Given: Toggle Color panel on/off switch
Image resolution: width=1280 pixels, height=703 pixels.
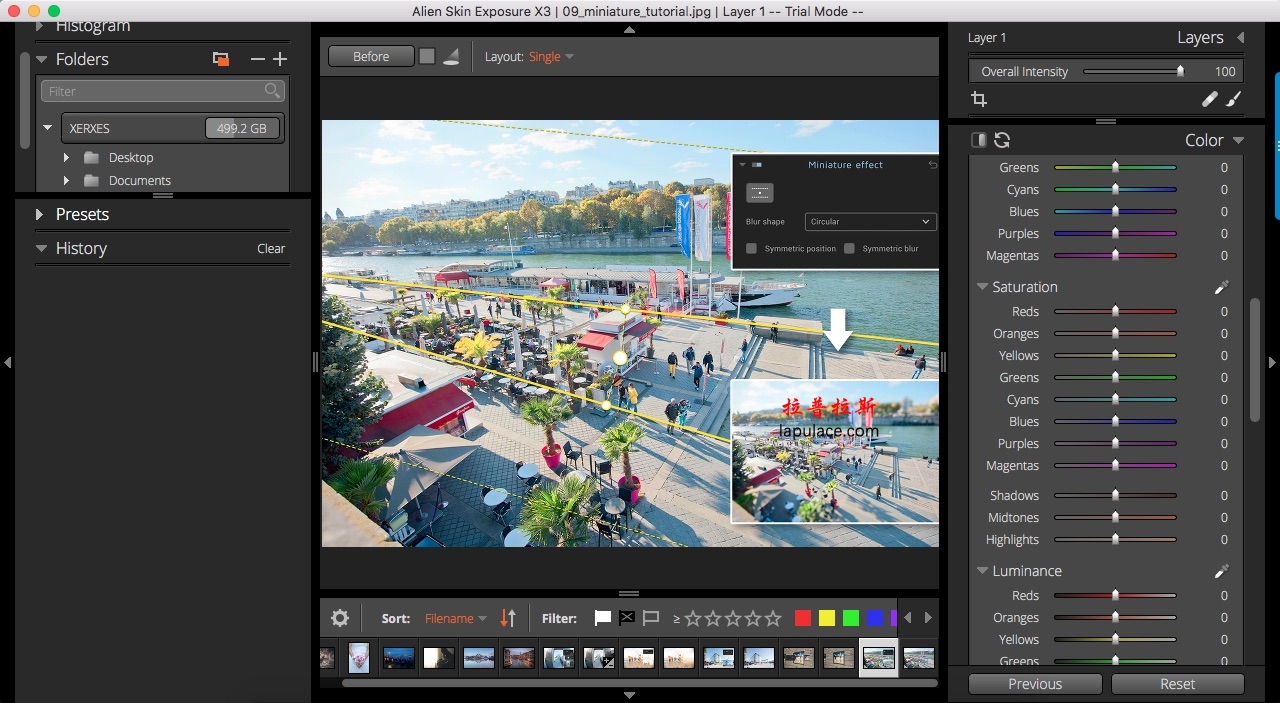Looking at the screenshot, I should click(979, 140).
